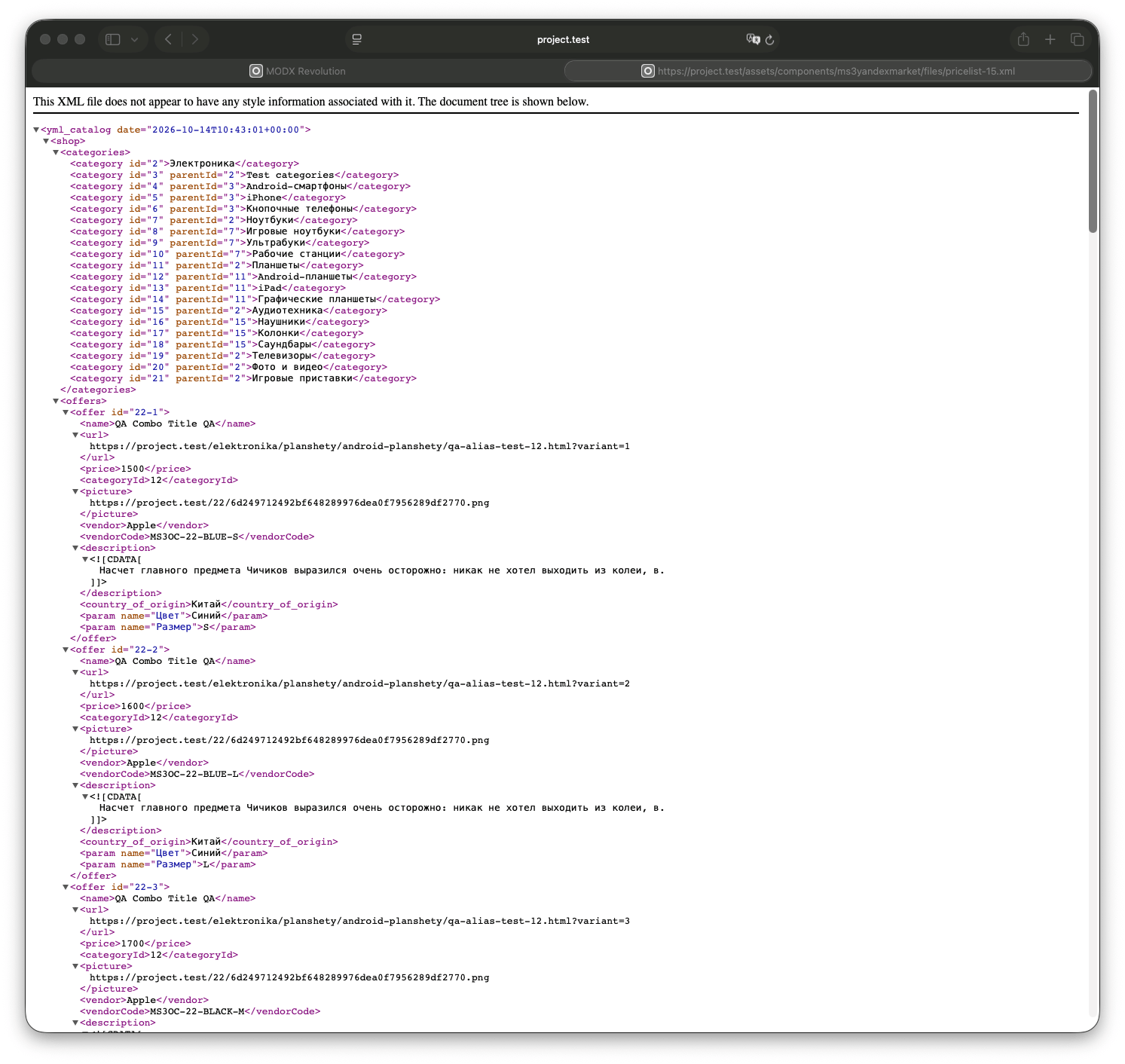The image size is (1125, 1064).
Task: Click vendorCode MS3OC-22-BLACK-M
Action: tap(197, 1011)
